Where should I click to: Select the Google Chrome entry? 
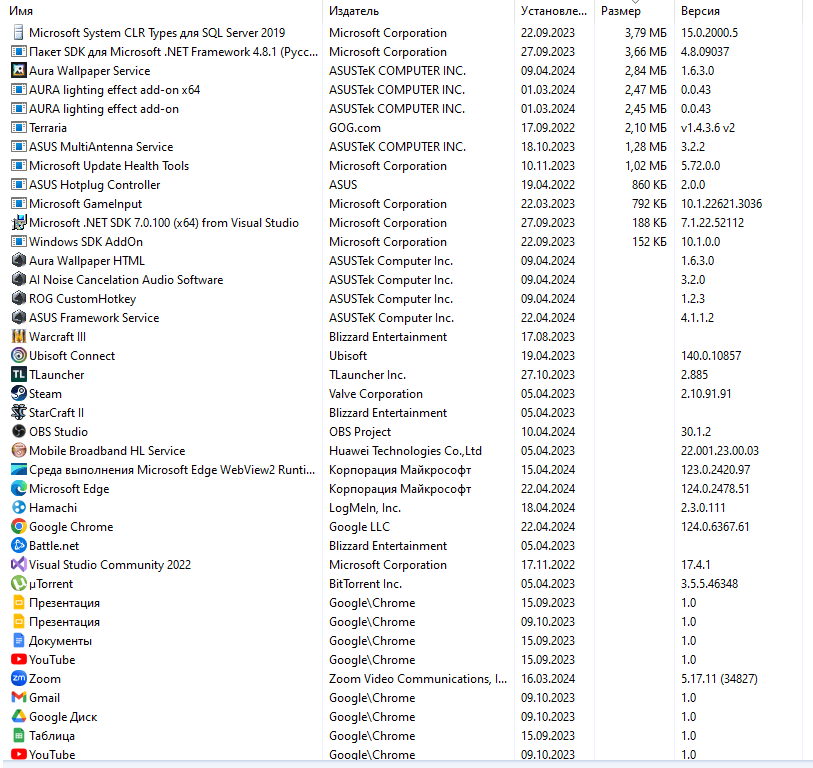pyautogui.click(x=70, y=527)
